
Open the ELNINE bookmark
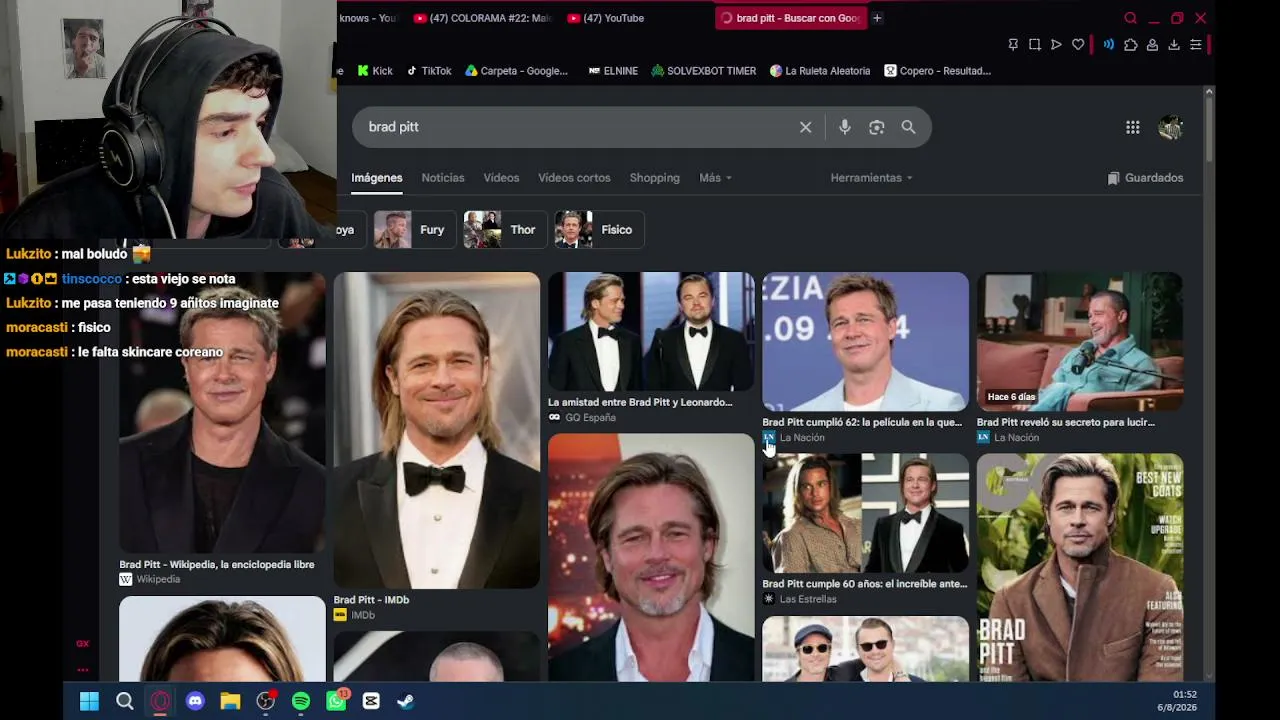click(613, 71)
